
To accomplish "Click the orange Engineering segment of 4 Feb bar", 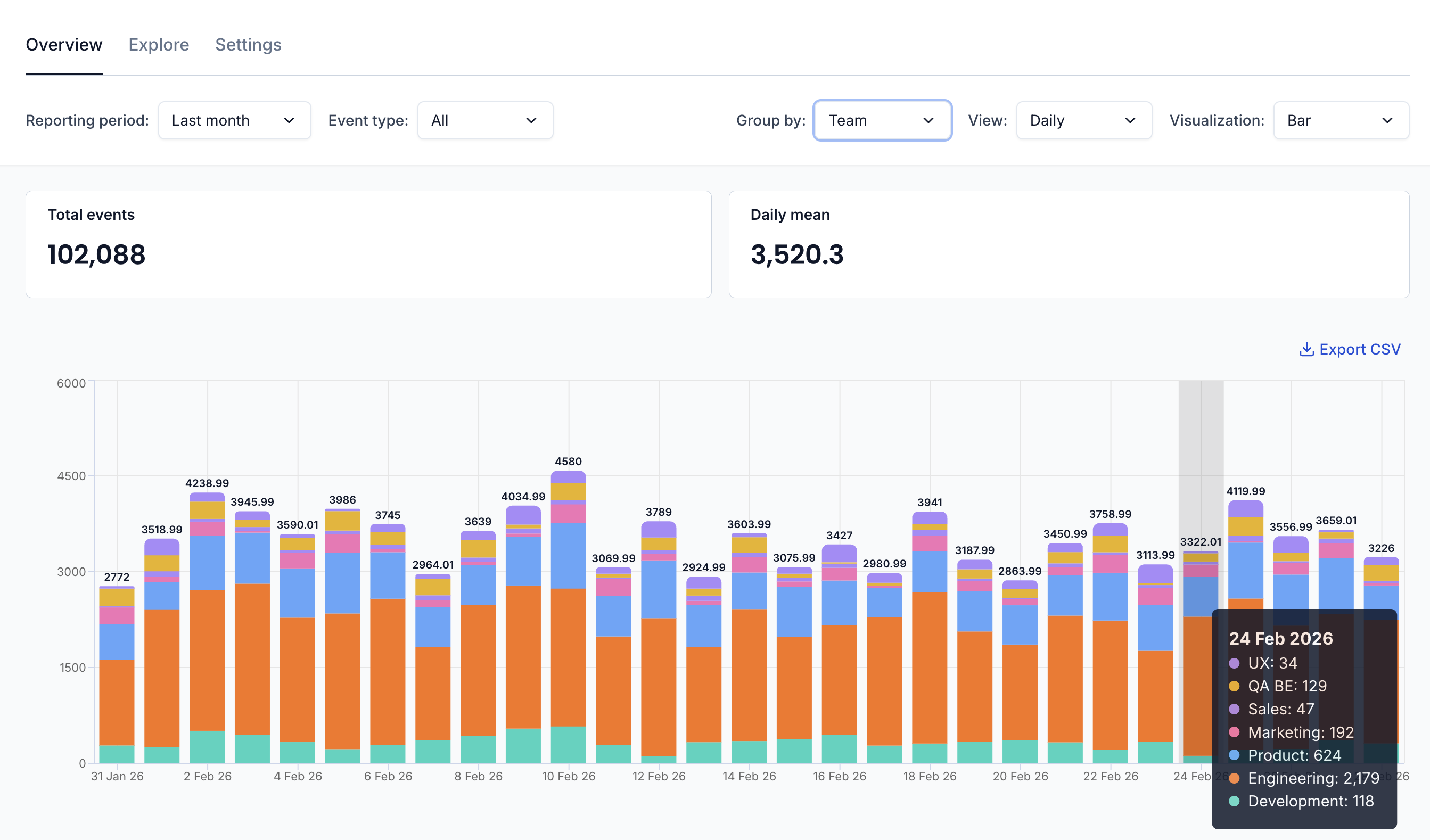I will pyautogui.click(x=298, y=680).
